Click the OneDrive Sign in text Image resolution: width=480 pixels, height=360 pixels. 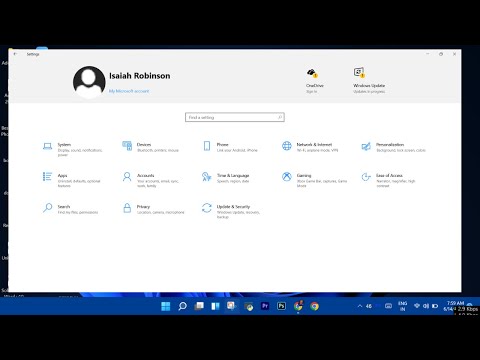point(312,91)
